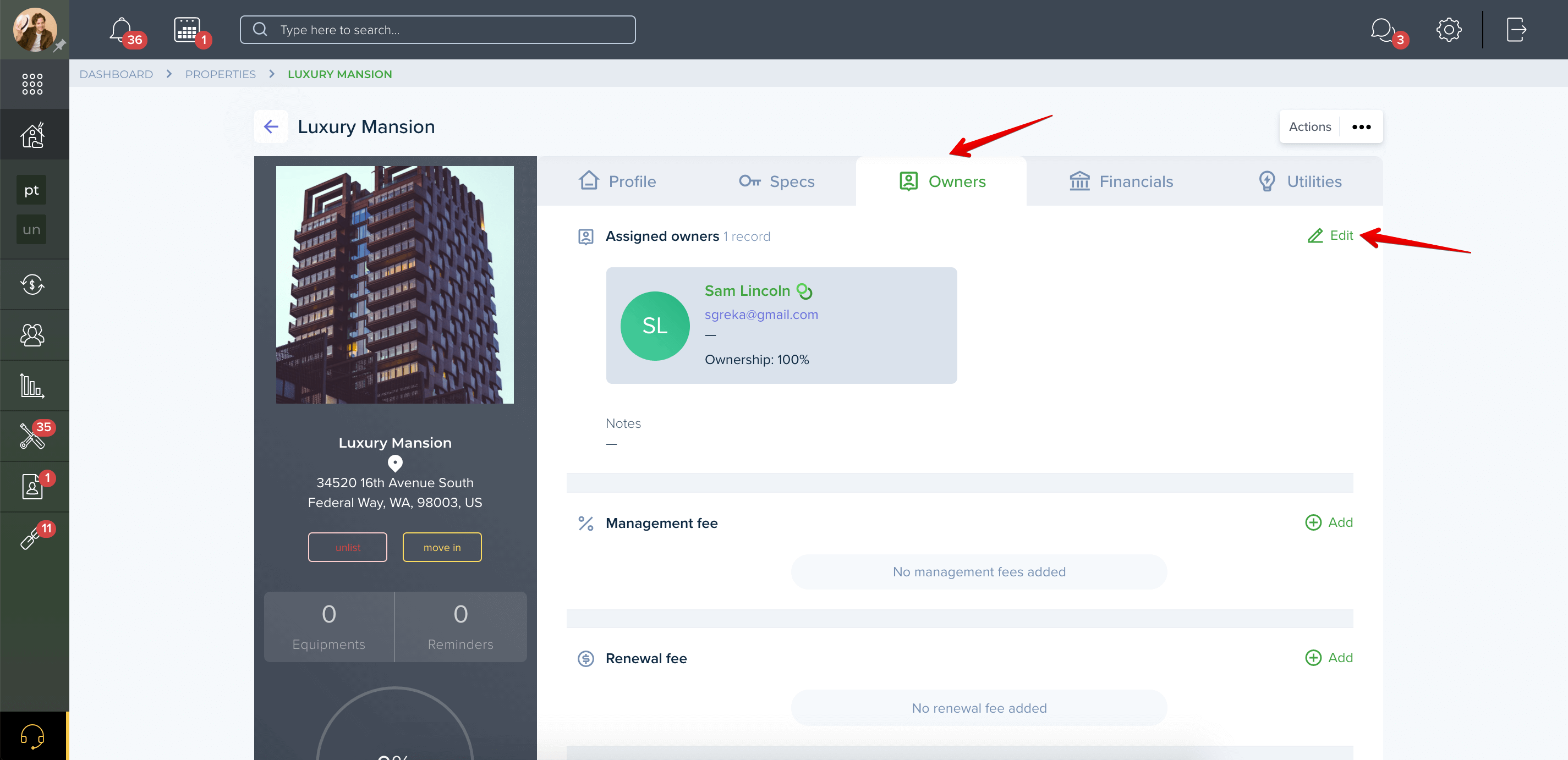This screenshot has height=760, width=1568.
Task: Click the 'No management fees added' placeholder
Action: pyautogui.click(x=979, y=571)
